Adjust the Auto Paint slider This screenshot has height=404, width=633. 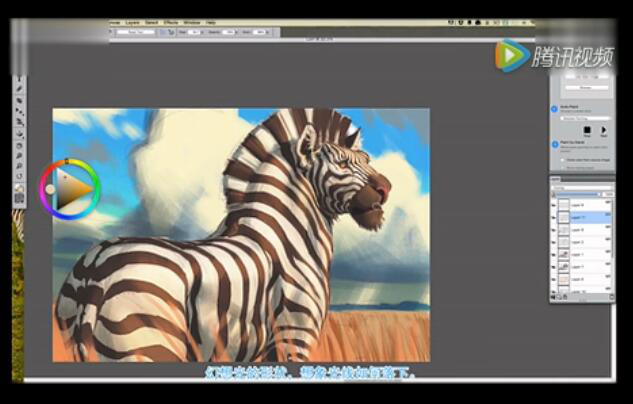586,118
